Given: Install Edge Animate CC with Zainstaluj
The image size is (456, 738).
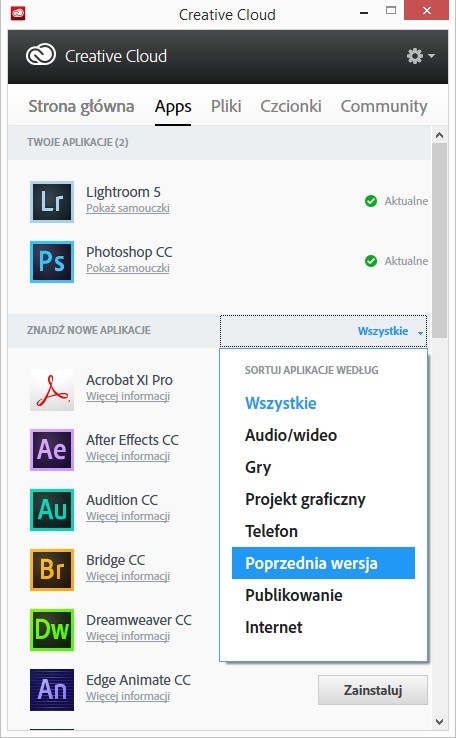Looking at the screenshot, I should [x=373, y=690].
